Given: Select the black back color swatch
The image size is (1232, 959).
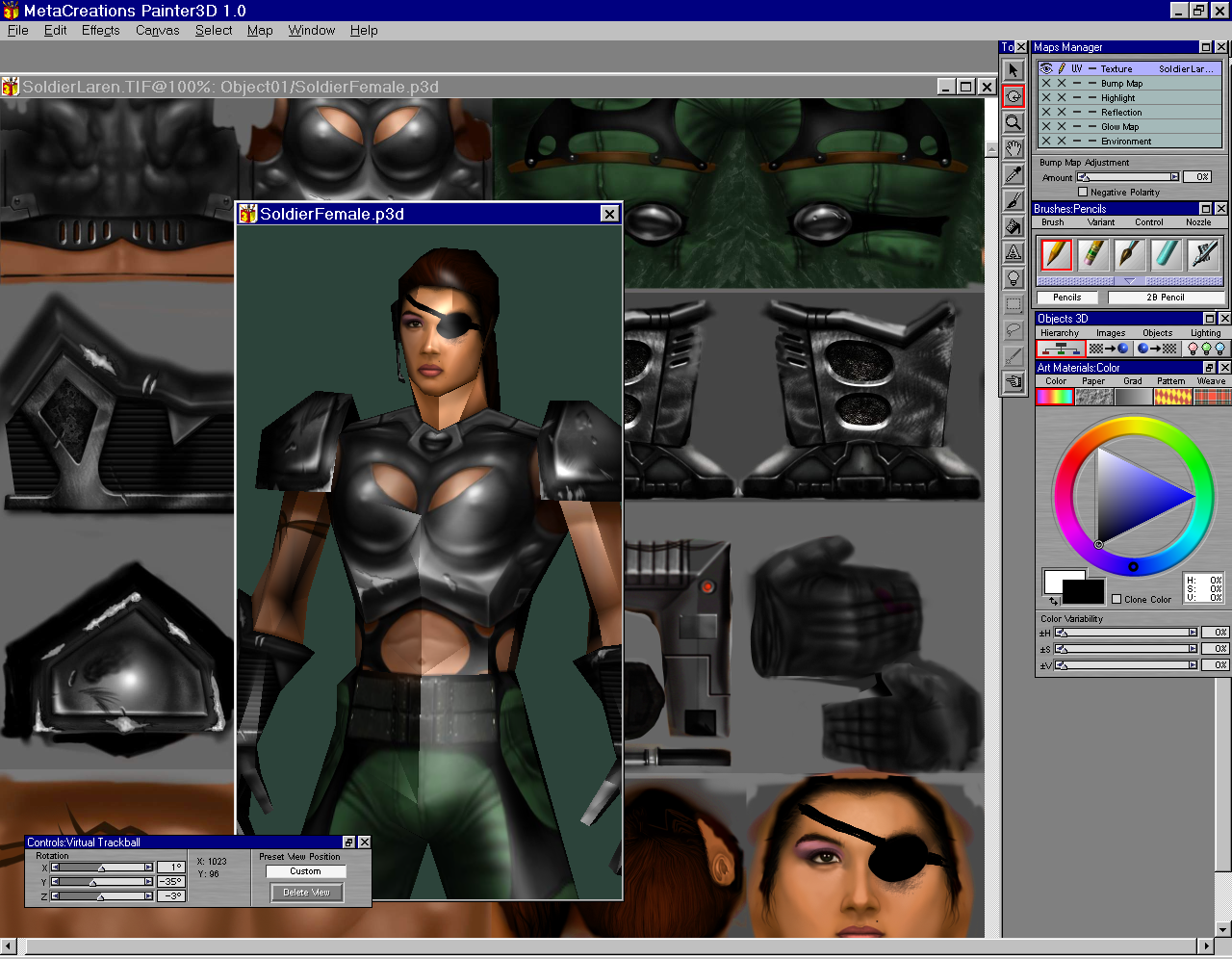Looking at the screenshot, I should (x=1084, y=591).
